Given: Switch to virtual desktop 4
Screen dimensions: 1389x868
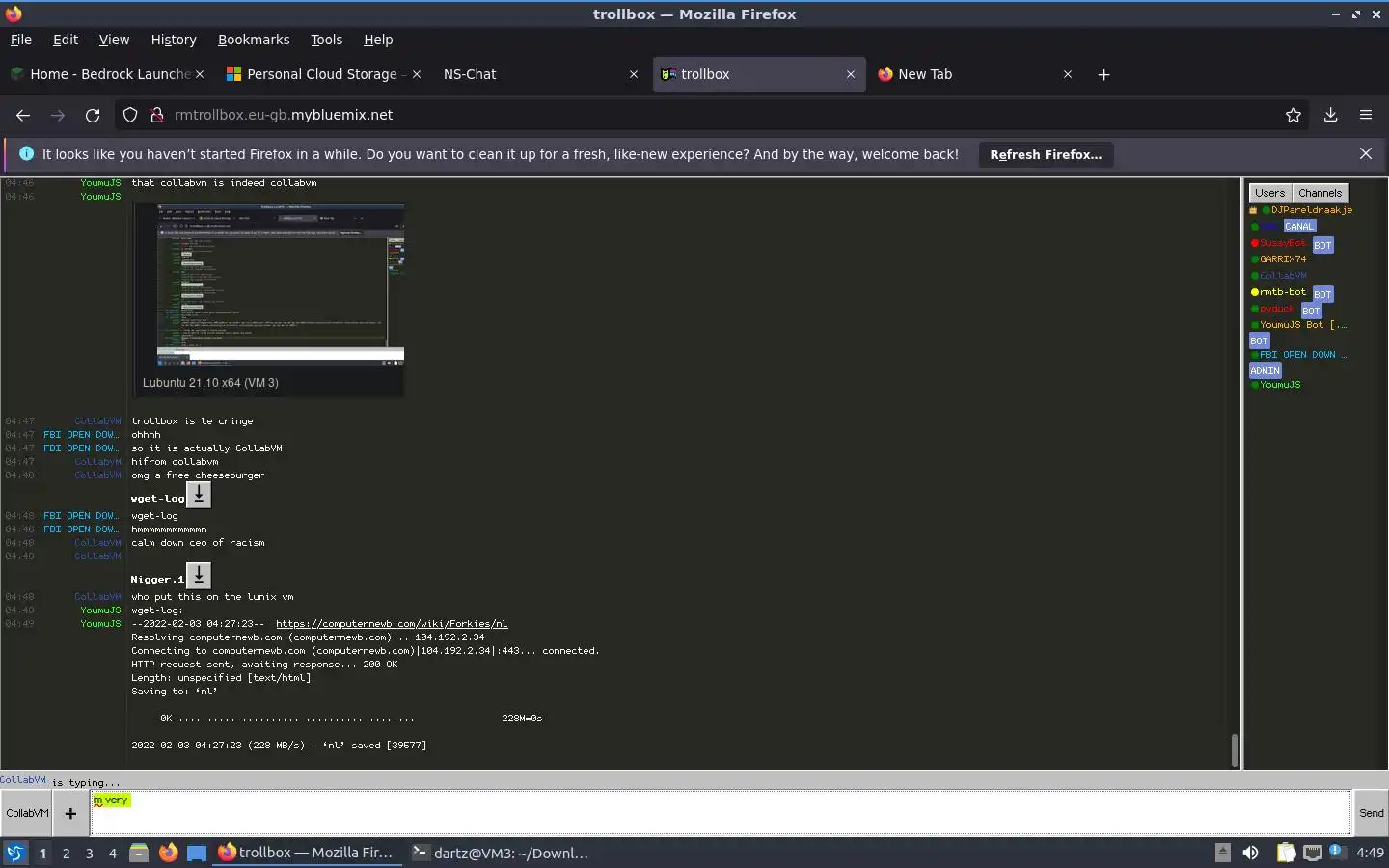Looking at the screenshot, I should (112, 853).
